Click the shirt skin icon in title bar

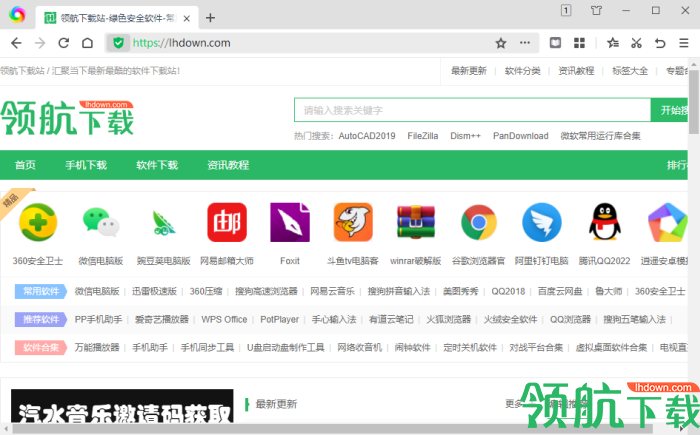(596, 10)
